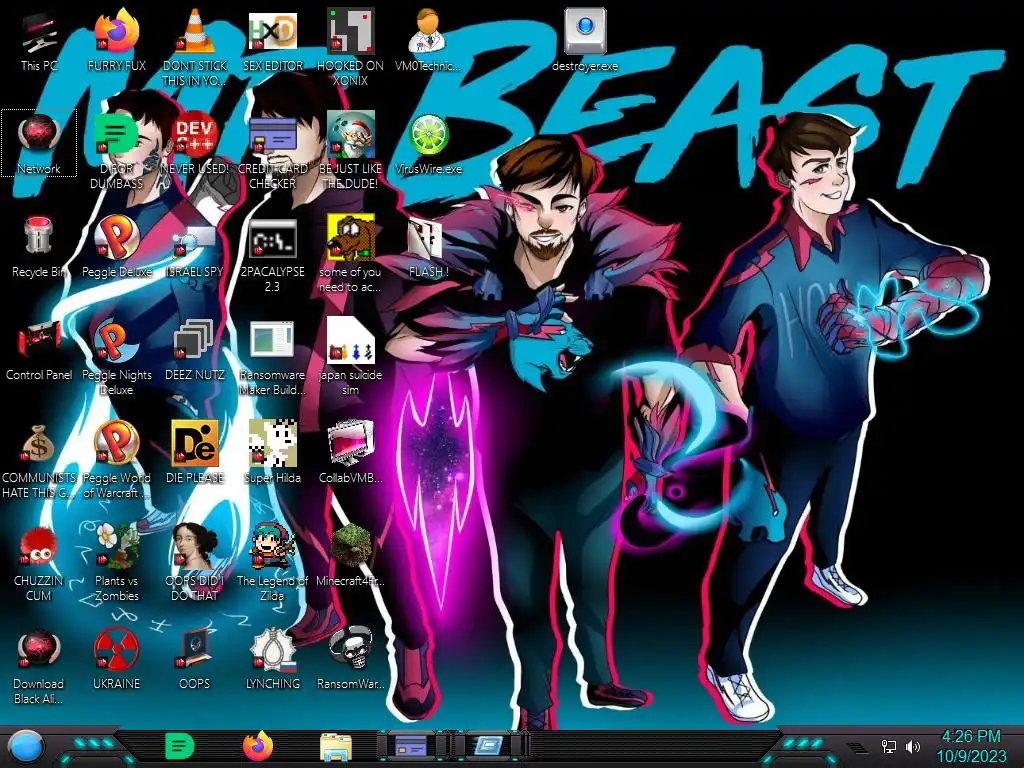
Task: Open Firefox from the taskbar
Action: point(258,746)
